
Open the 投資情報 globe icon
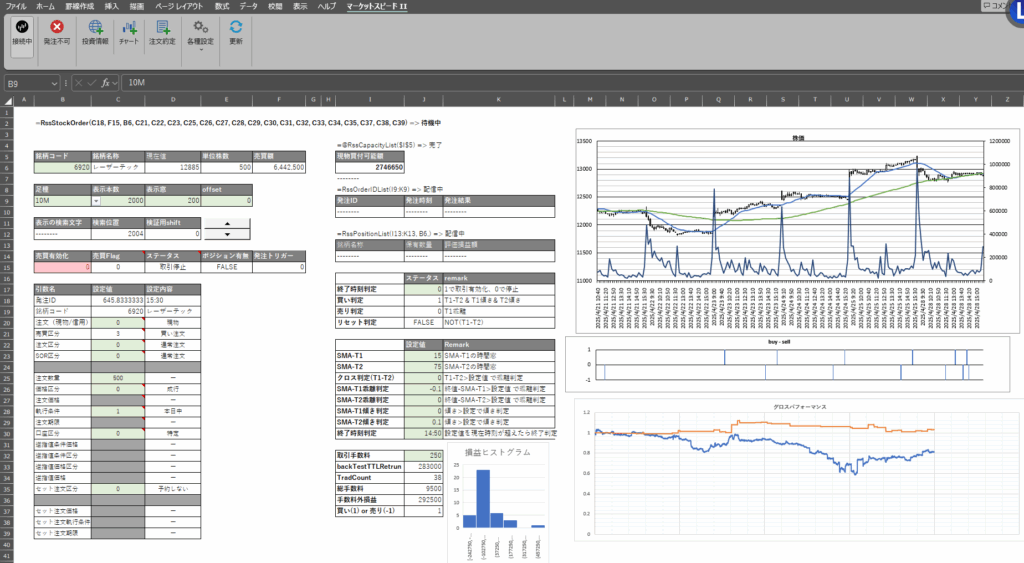click(x=95, y=27)
